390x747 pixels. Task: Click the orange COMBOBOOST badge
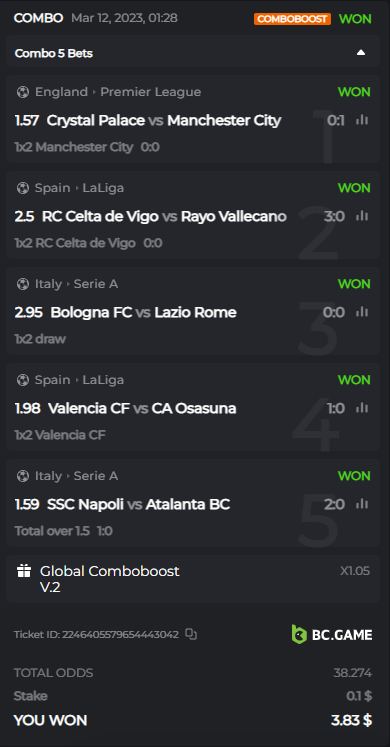click(x=292, y=19)
